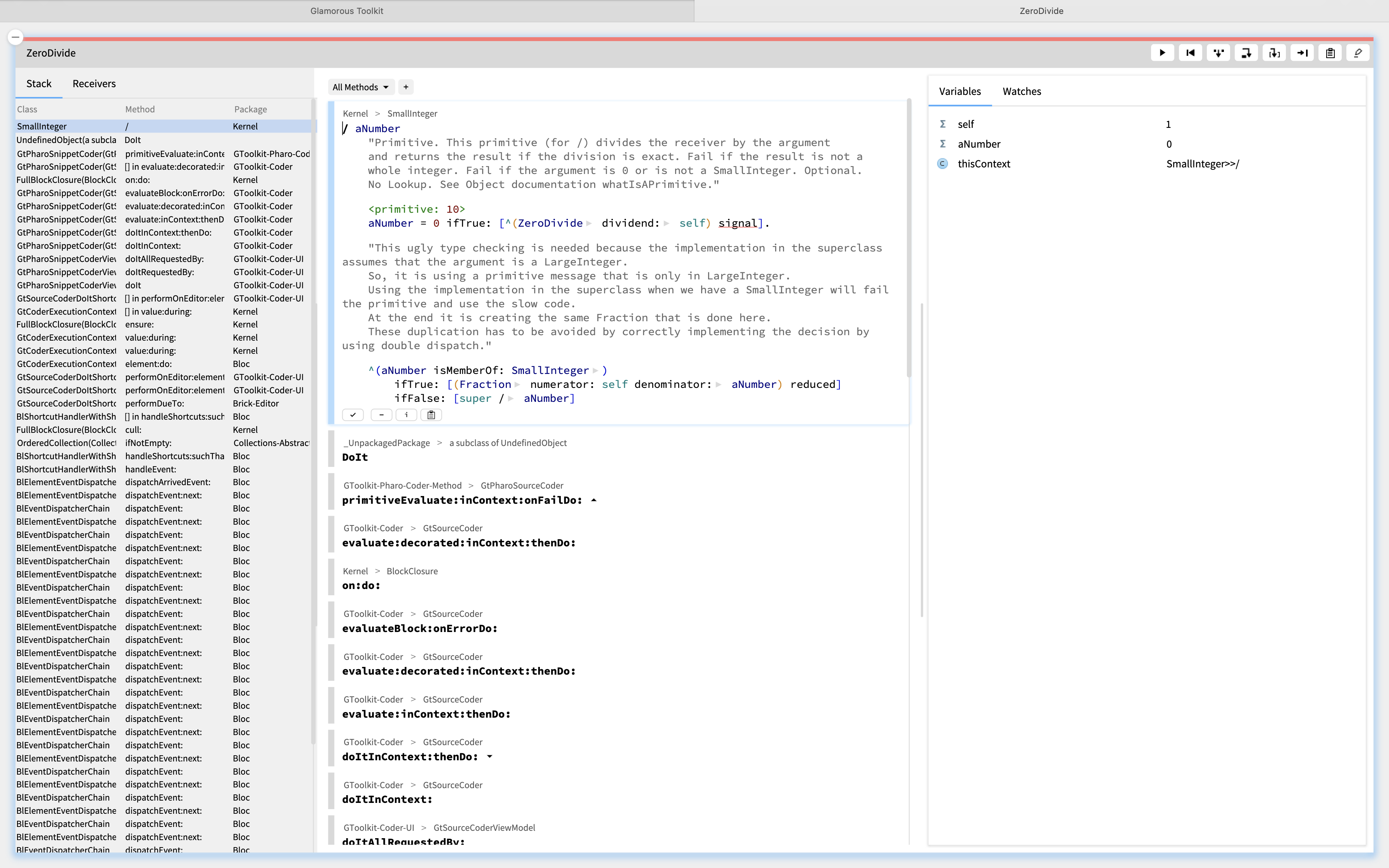Switch to the Receivers tab

pyautogui.click(x=93, y=83)
